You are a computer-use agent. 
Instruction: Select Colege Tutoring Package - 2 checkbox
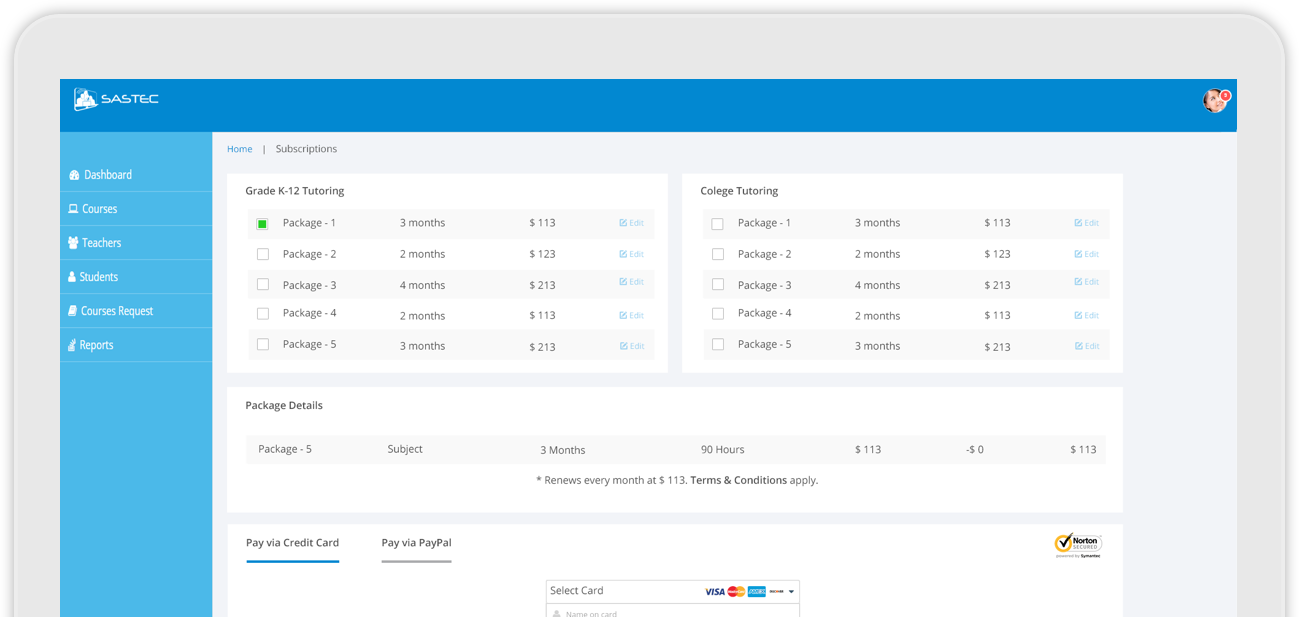pos(718,254)
